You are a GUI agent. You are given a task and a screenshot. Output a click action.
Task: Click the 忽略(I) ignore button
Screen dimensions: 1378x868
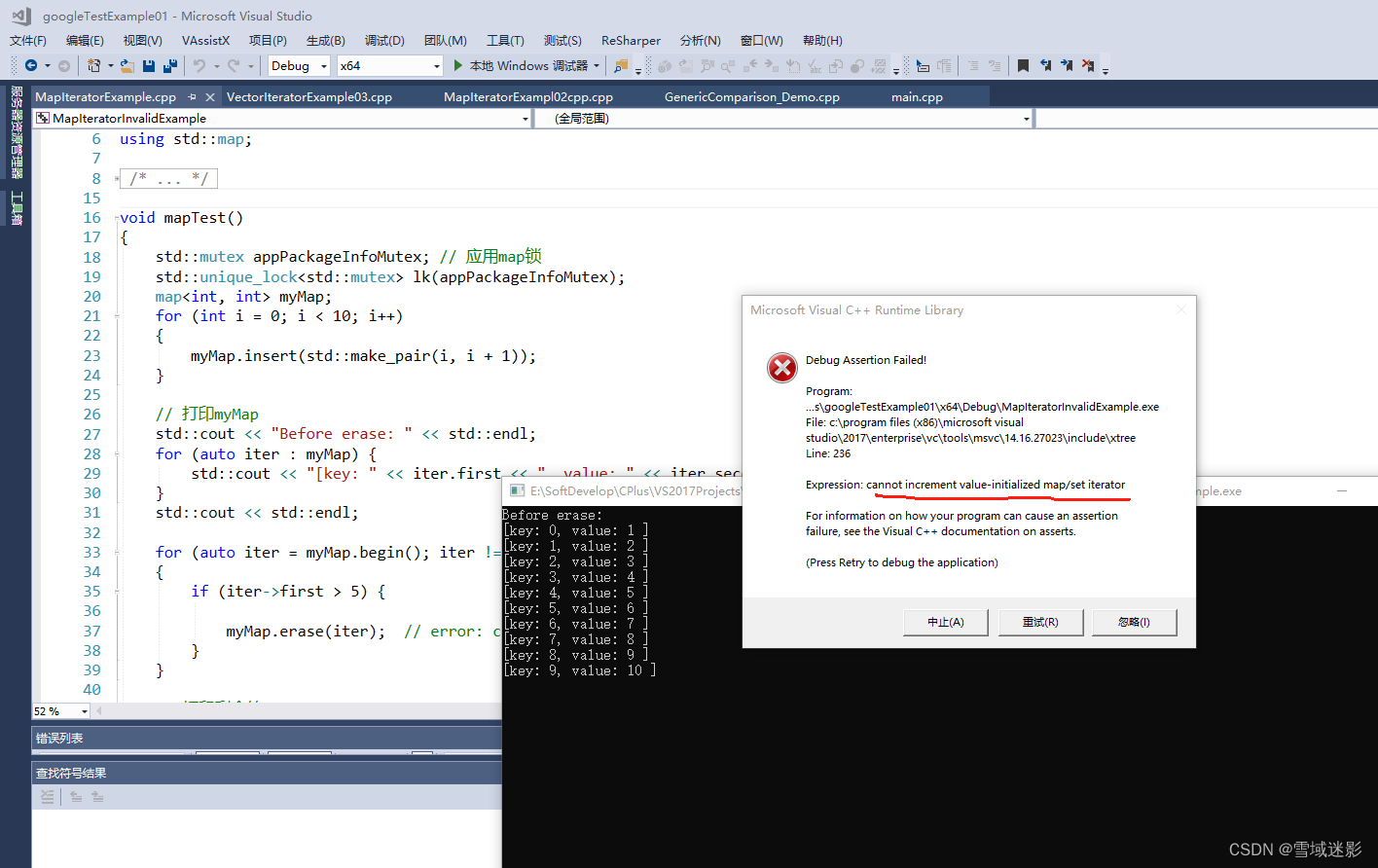(x=1135, y=622)
